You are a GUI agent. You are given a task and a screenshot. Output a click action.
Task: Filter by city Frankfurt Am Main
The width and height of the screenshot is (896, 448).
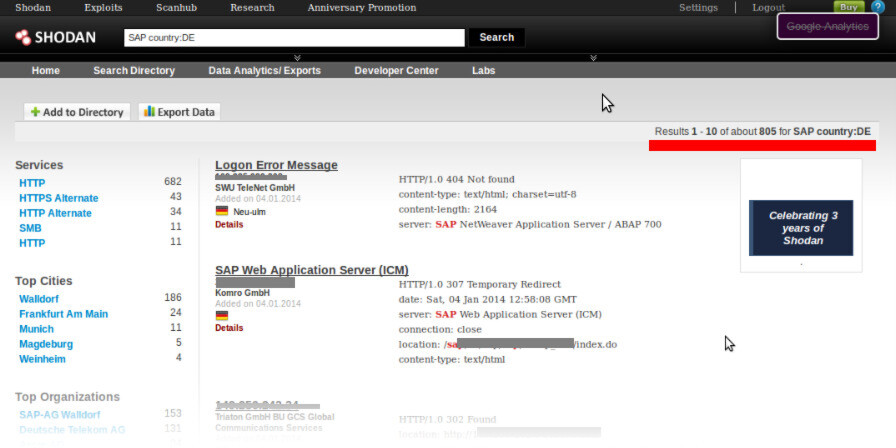63,314
